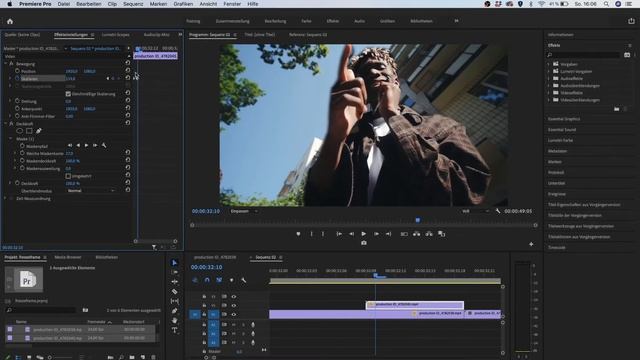640x360 pixels.
Task: Open Quick Export share icon
Action: tap(631, 21)
